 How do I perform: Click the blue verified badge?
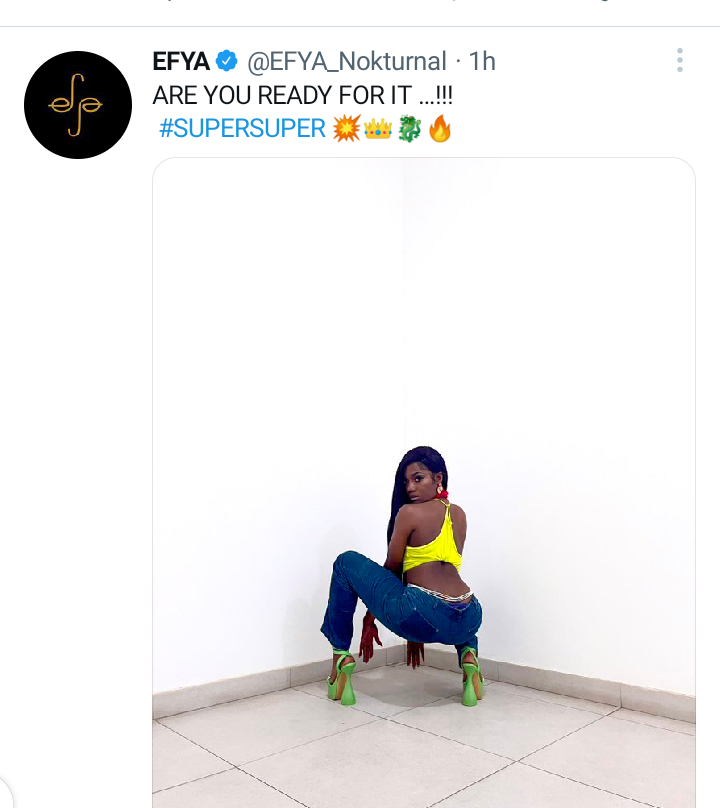pos(226,61)
